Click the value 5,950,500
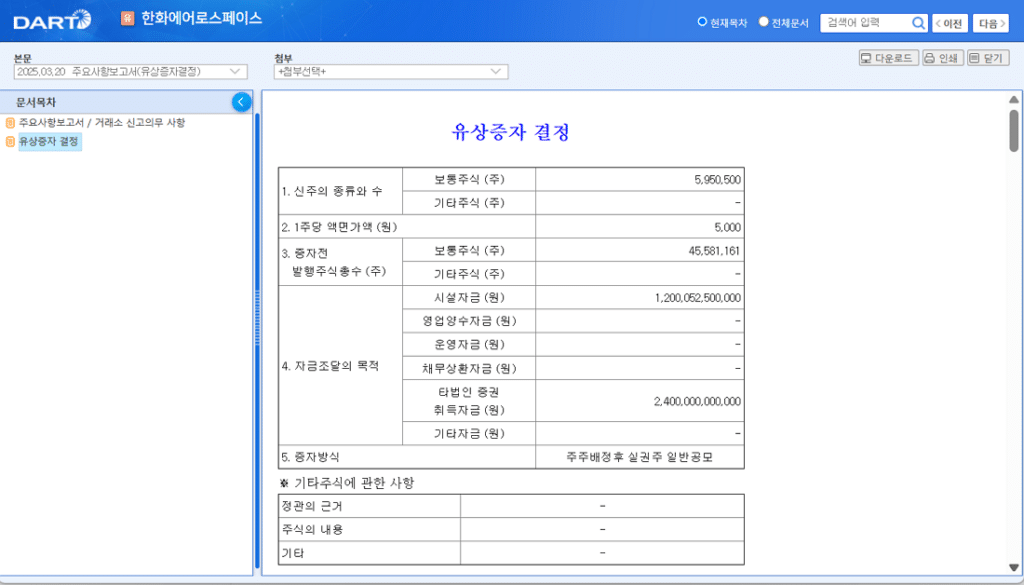 (717, 180)
